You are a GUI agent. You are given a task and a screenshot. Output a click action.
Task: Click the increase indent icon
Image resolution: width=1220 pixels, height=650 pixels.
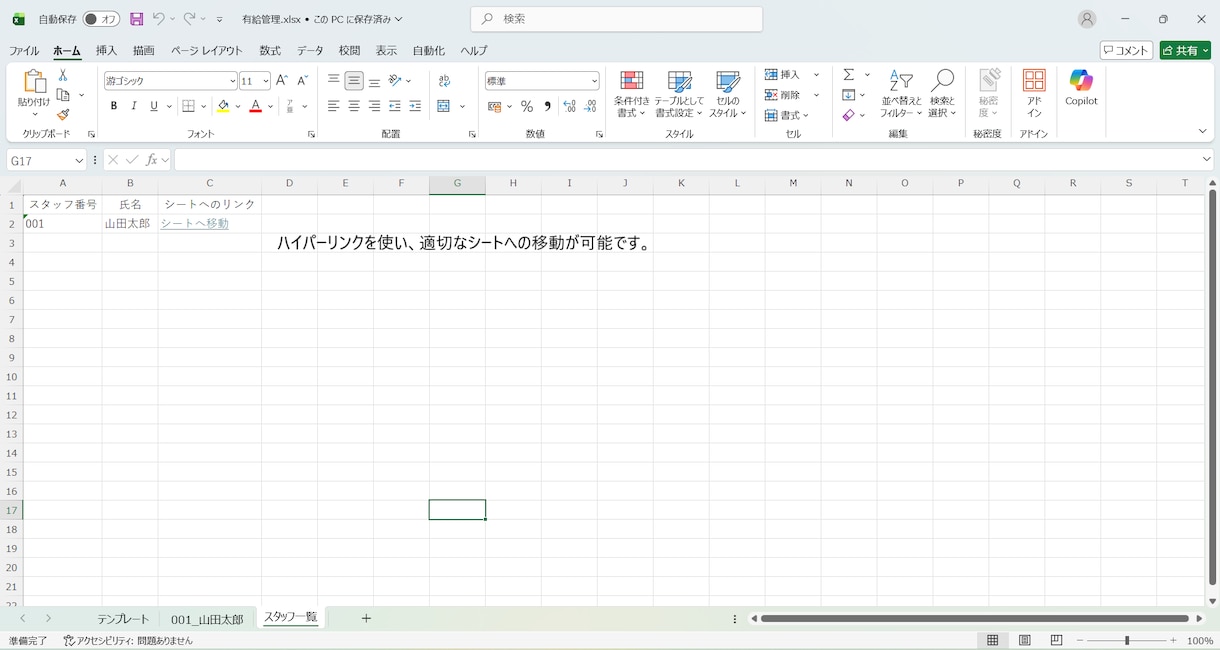click(x=415, y=106)
